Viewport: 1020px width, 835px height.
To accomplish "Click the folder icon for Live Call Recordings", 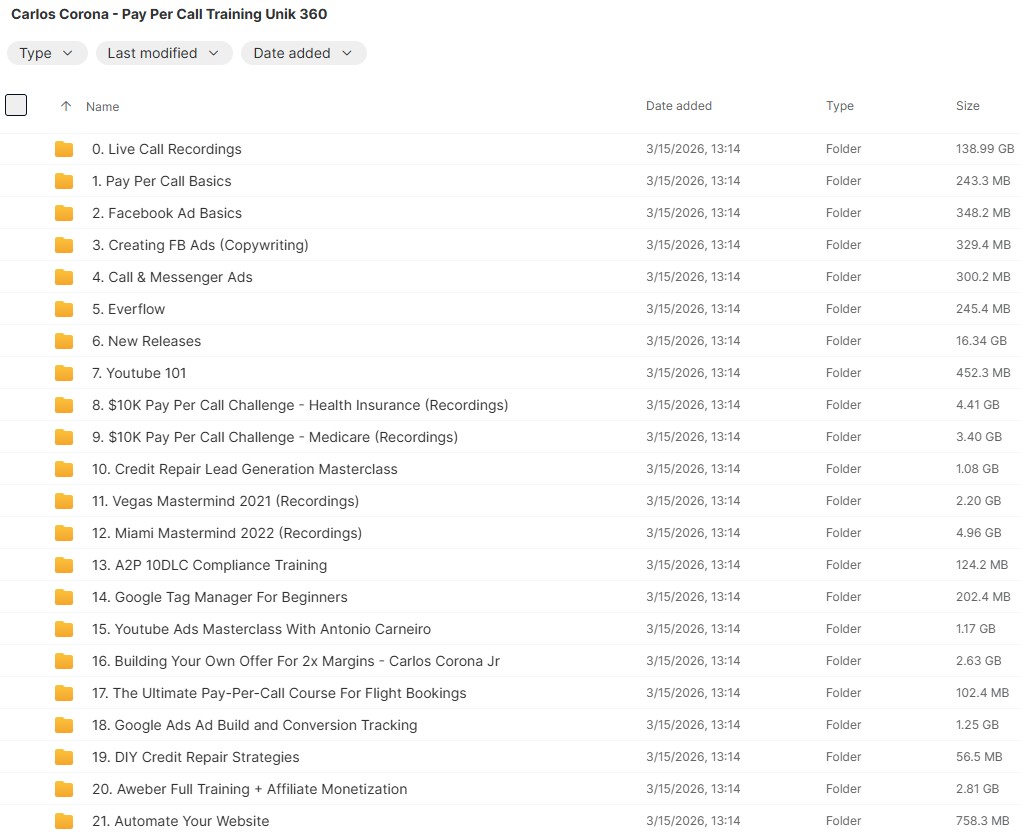I will [64, 149].
